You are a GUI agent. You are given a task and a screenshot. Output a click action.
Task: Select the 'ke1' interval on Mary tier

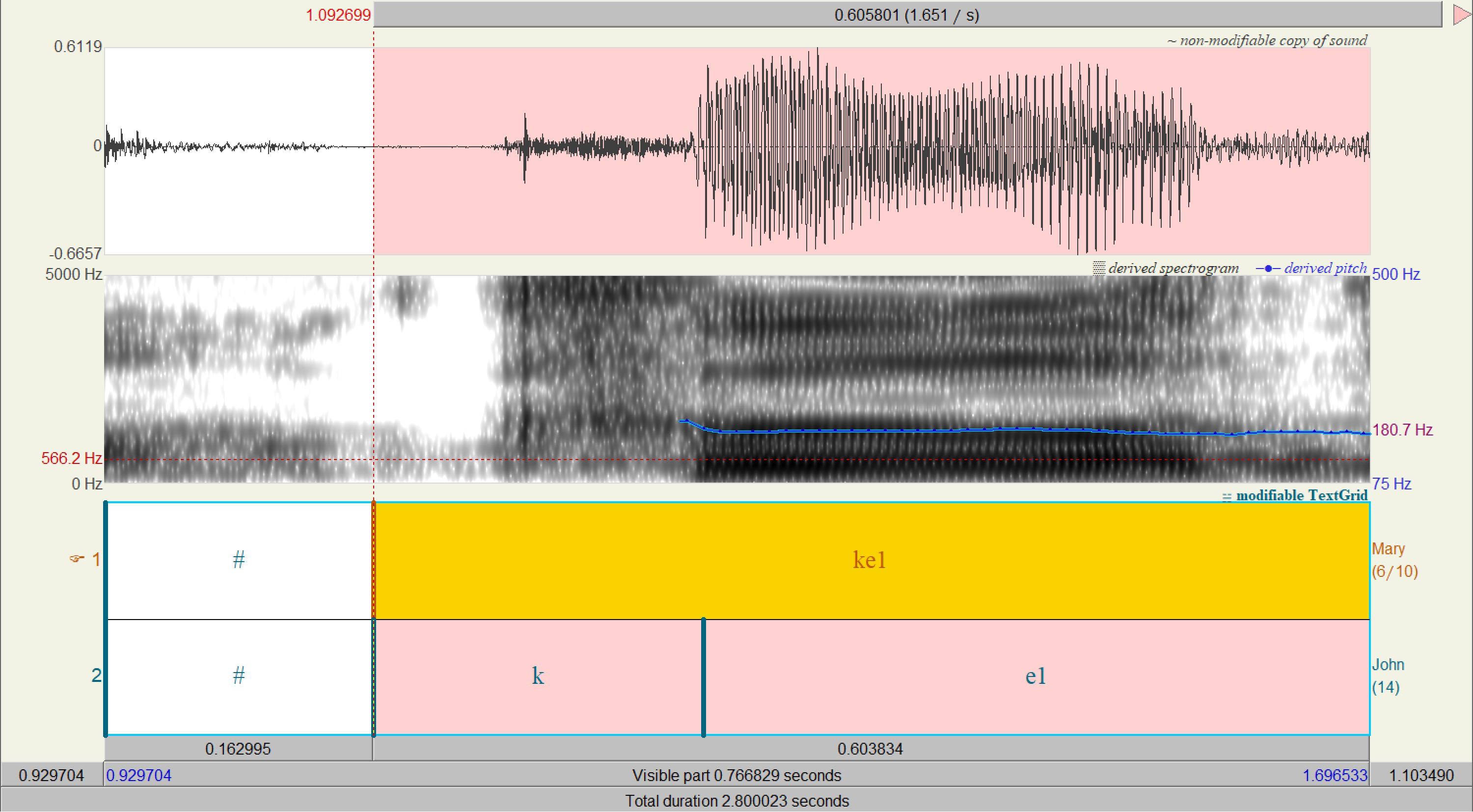click(869, 560)
